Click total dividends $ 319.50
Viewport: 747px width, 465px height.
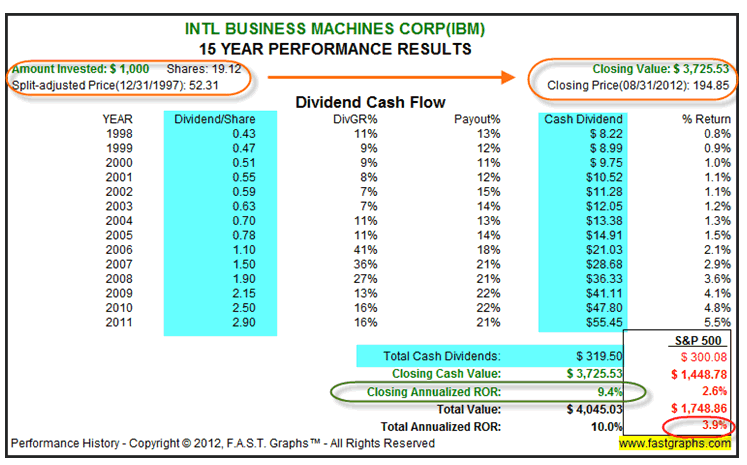599,356
